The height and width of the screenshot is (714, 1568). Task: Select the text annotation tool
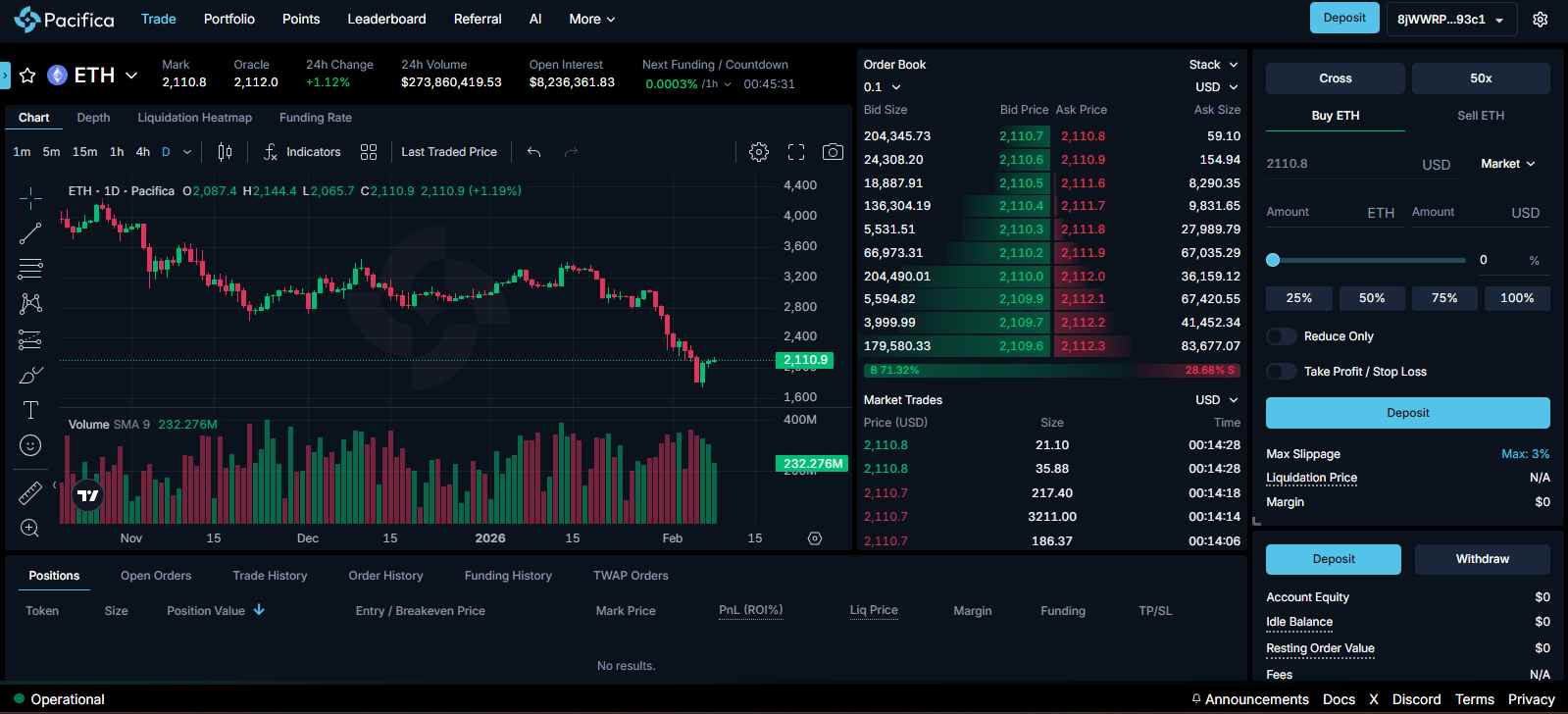[30, 410]
